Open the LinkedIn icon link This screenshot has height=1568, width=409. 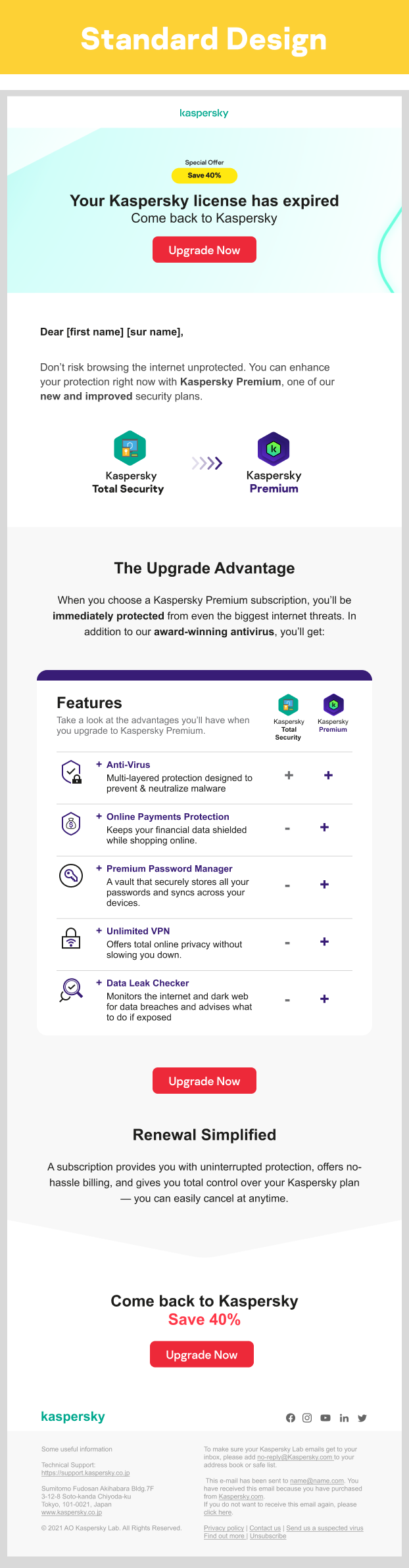point(344,1418)
